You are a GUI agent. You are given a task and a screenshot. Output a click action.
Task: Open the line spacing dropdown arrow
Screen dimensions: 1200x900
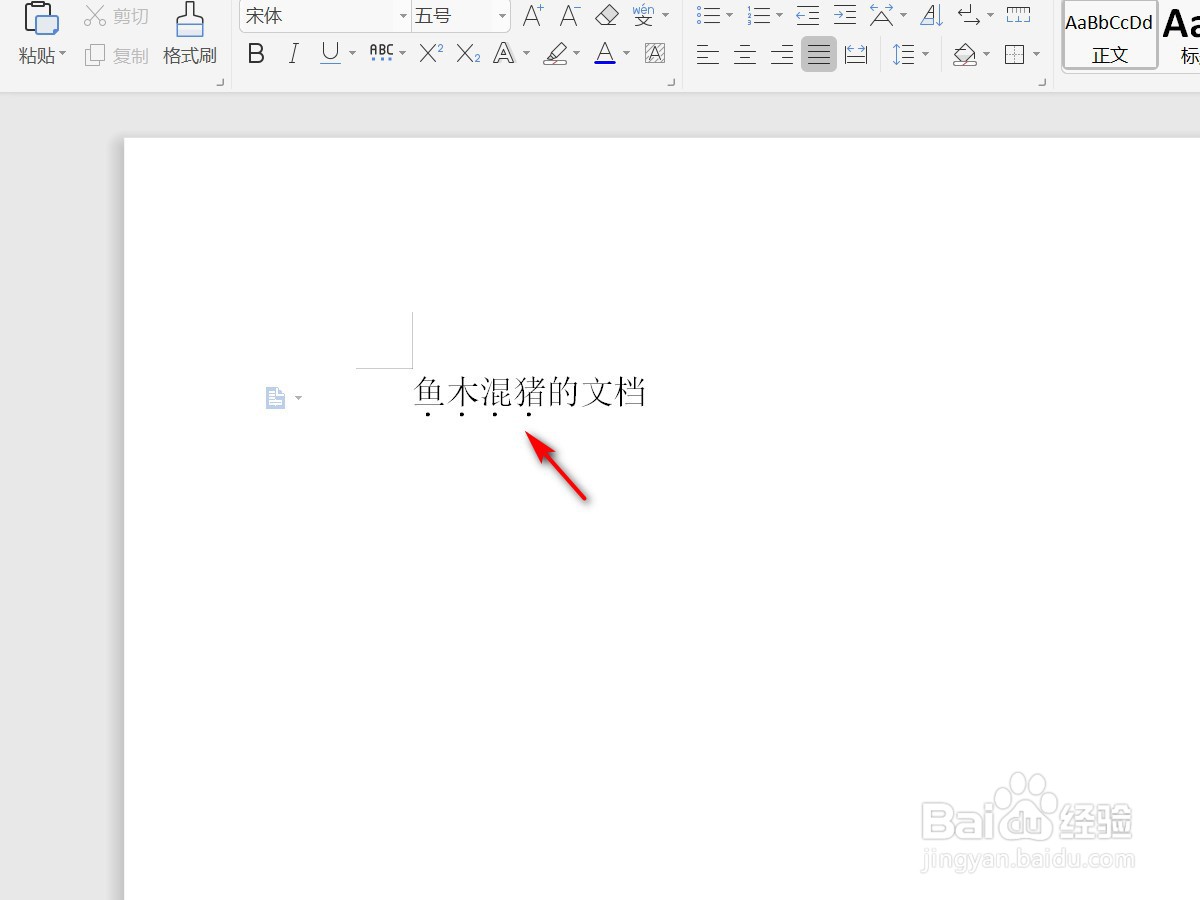tap(925, 54)
